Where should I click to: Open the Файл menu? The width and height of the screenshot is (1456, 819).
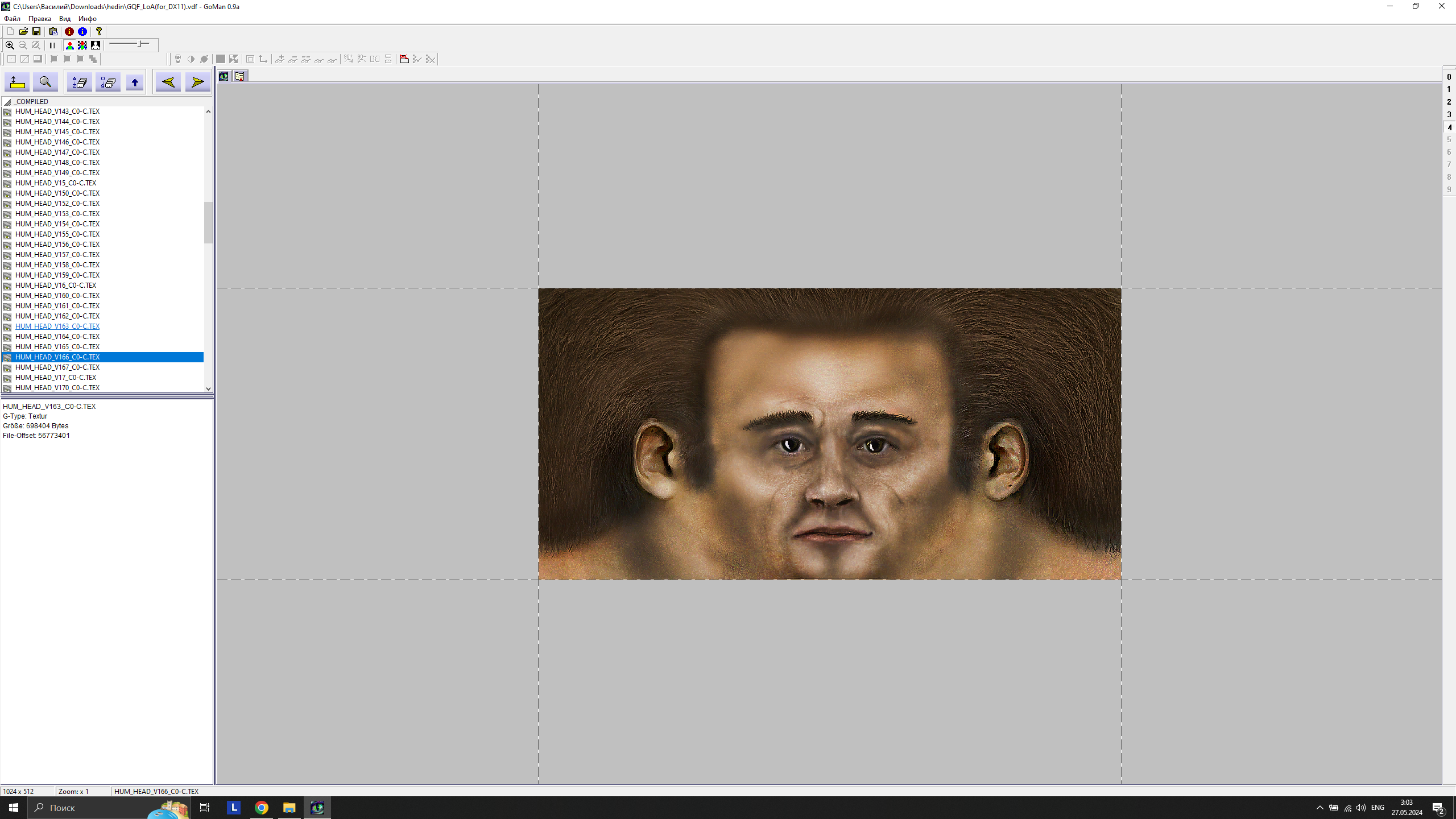coord(12,19)
